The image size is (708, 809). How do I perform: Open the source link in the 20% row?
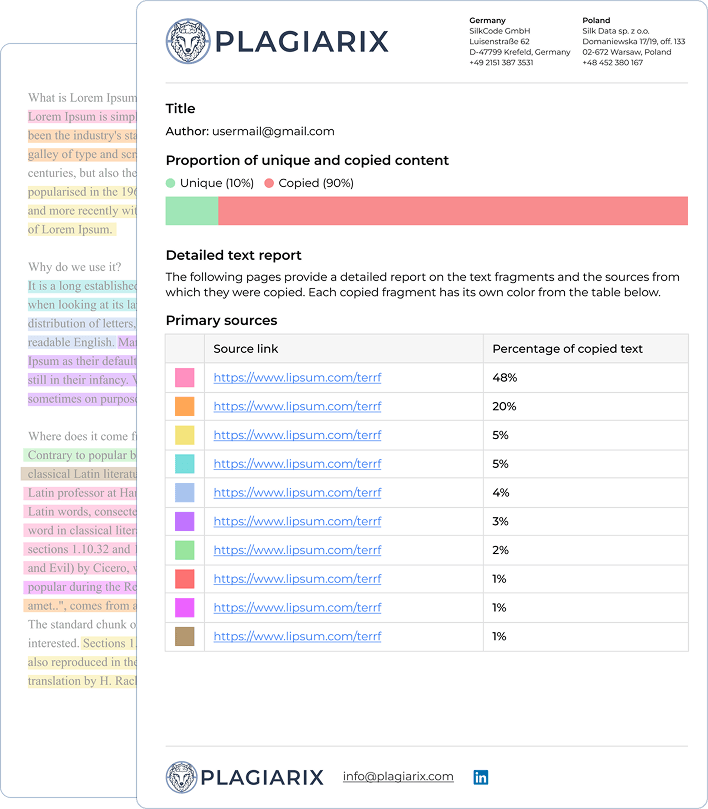(x=297, y=407)
